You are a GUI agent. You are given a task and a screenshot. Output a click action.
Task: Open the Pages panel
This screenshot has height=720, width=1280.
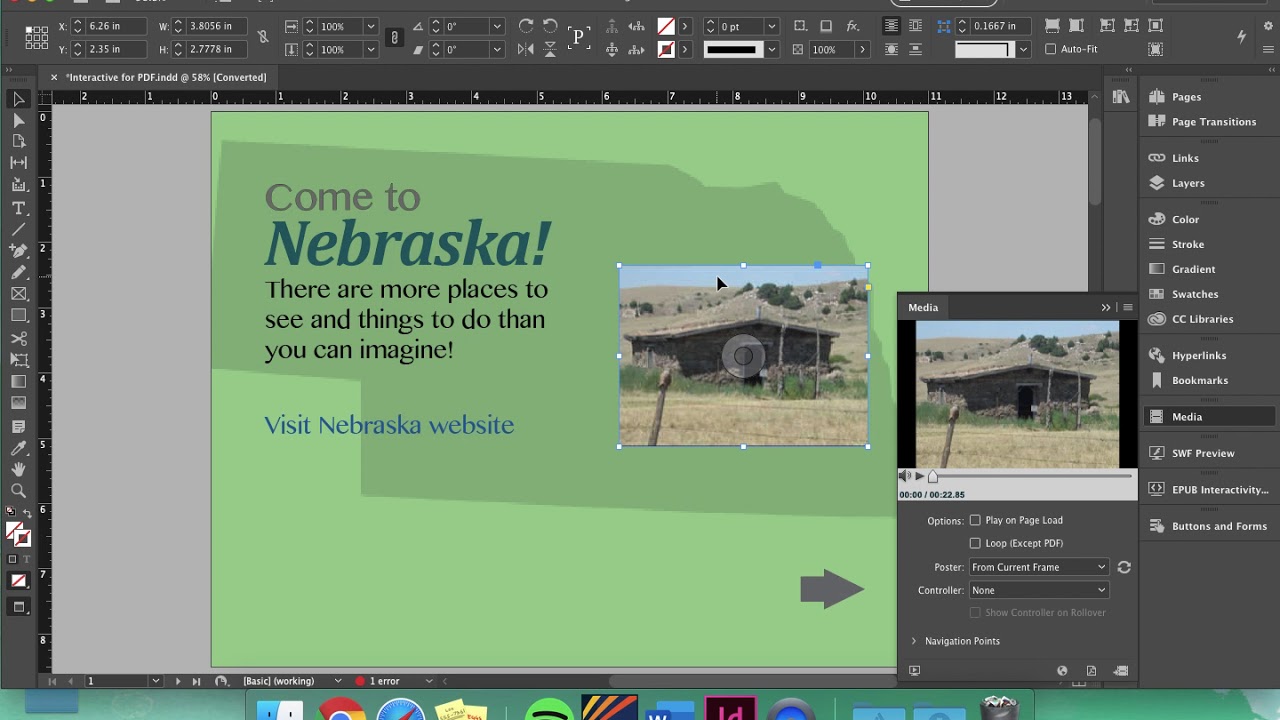1186,97
